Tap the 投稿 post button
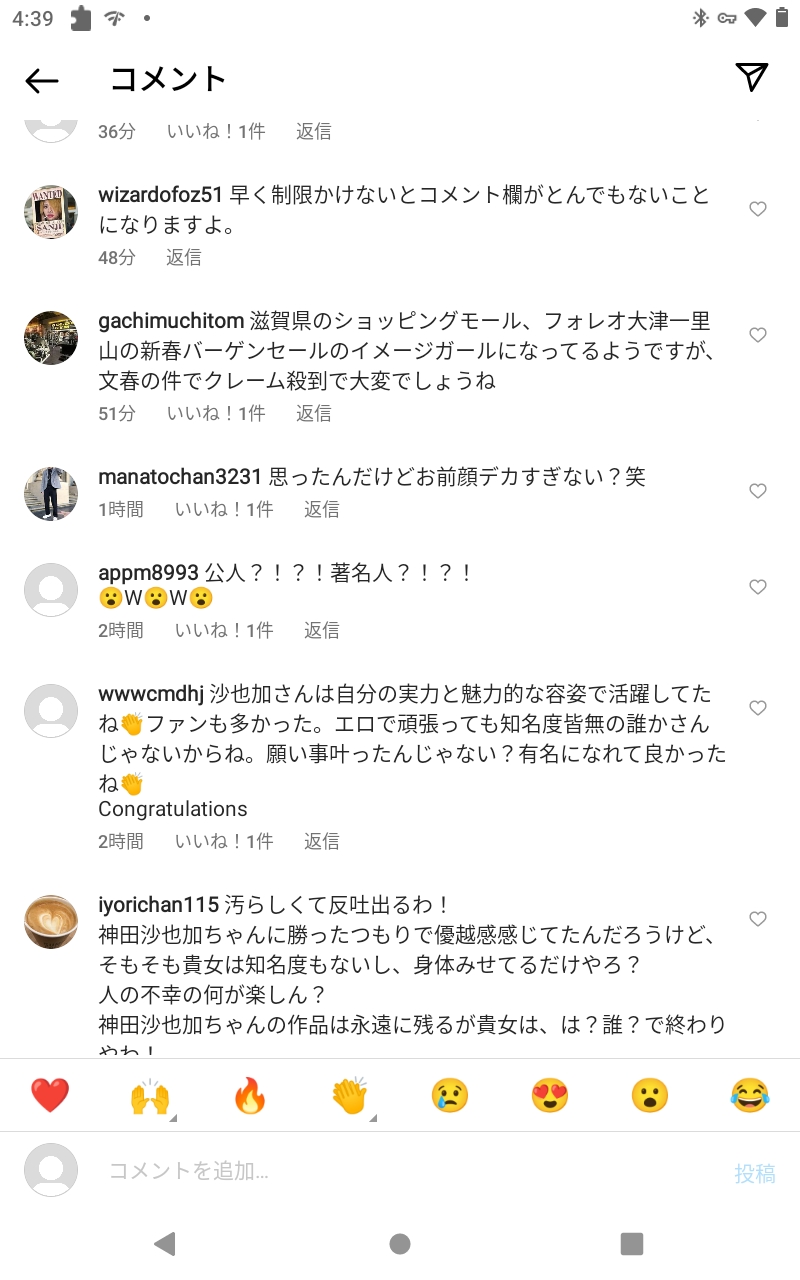The height and width of the screenshot is (1280, 800). [755, 1173]
